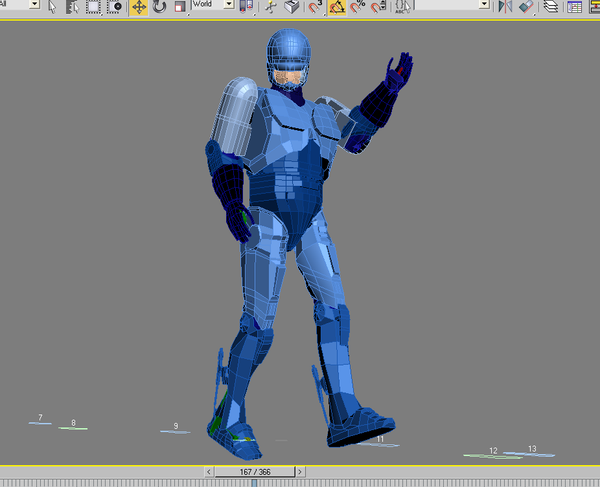Click the Select by Name icon

coord(71,6)
